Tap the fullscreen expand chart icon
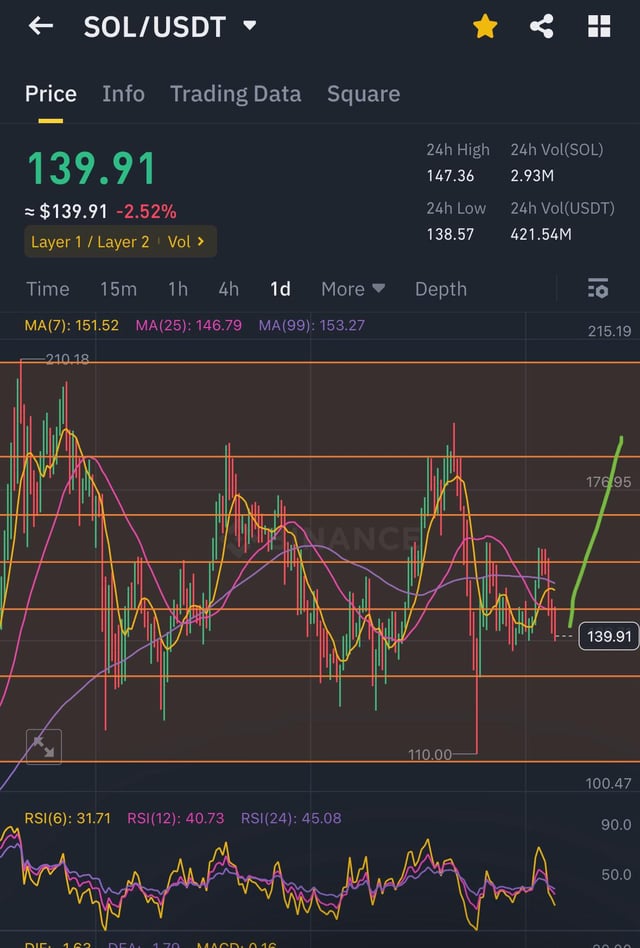The height and width of the screenshot is (948, 640). (43, 746)
